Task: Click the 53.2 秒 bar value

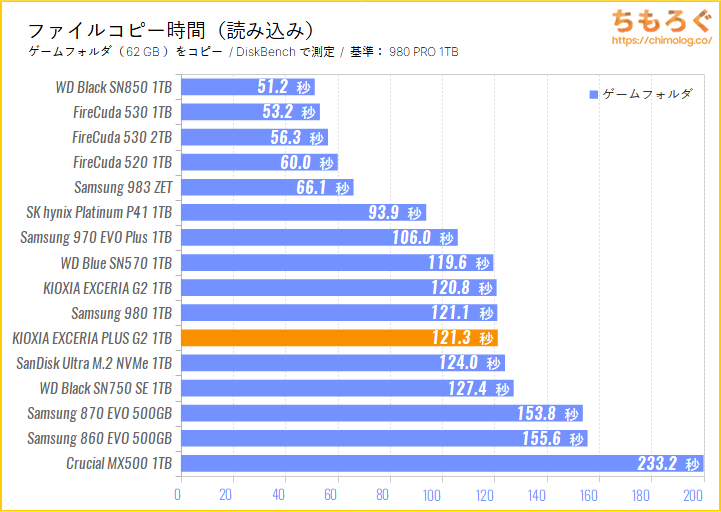Action: [290, 112]
